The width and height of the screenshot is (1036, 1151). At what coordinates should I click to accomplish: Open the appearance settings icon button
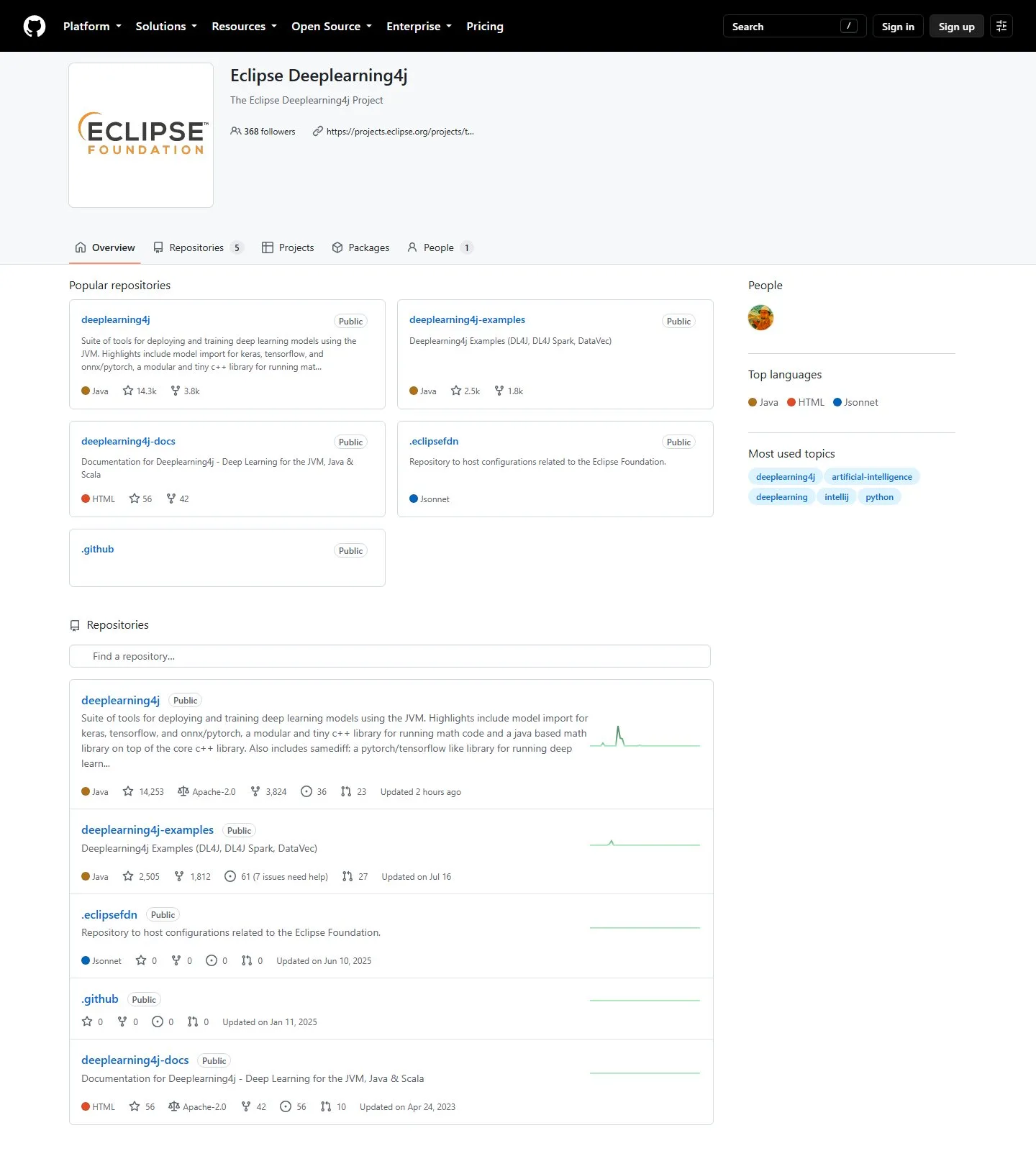point(1001,26)
